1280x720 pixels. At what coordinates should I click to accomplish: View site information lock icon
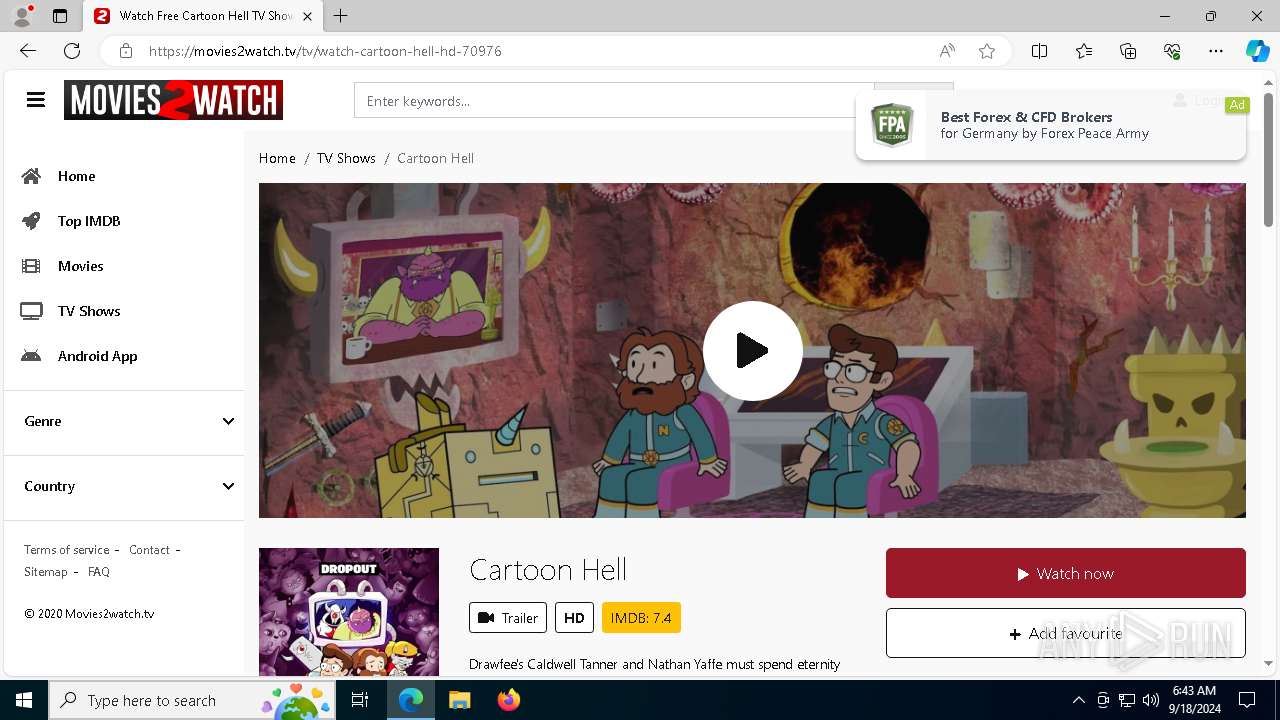125,51
